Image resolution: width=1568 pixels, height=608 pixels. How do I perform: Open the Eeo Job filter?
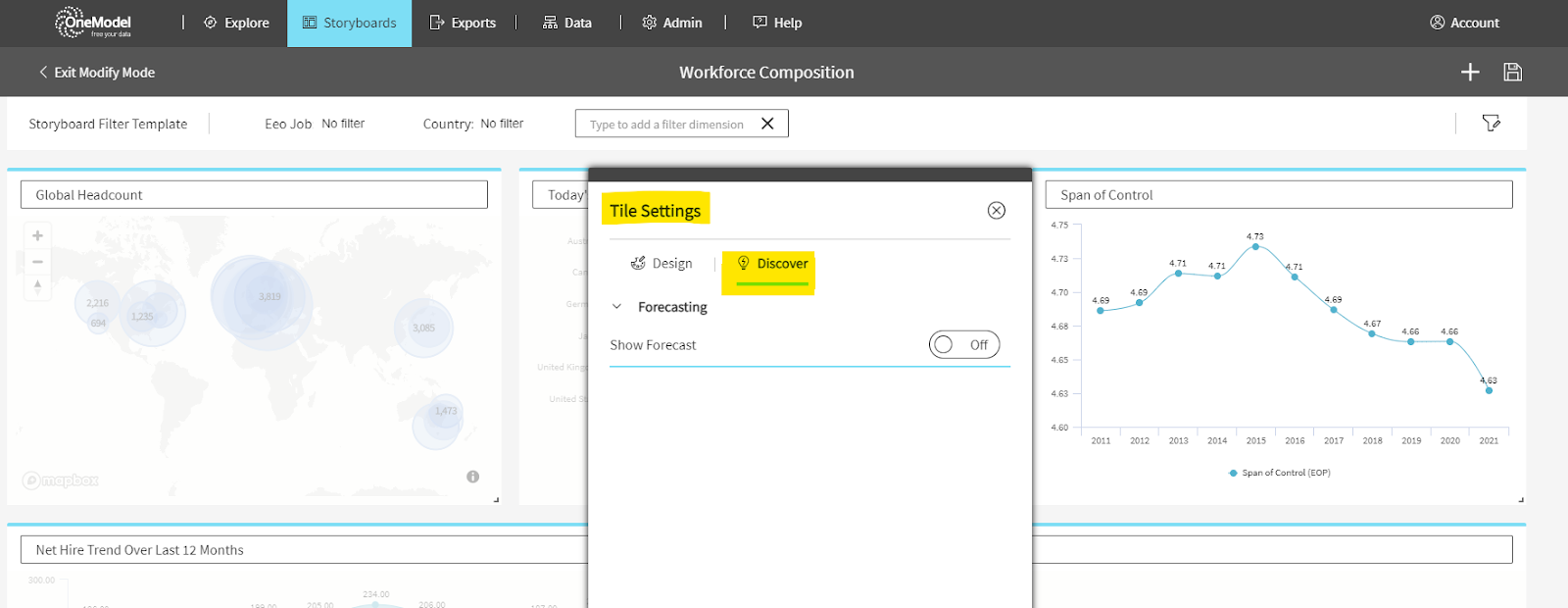click(315, 124)
